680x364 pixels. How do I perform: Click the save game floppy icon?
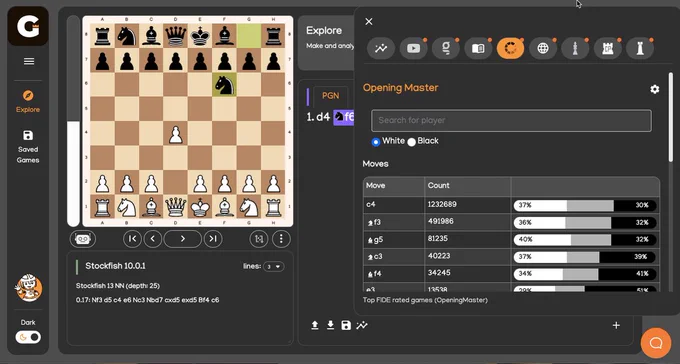click(x=346, y=325)
